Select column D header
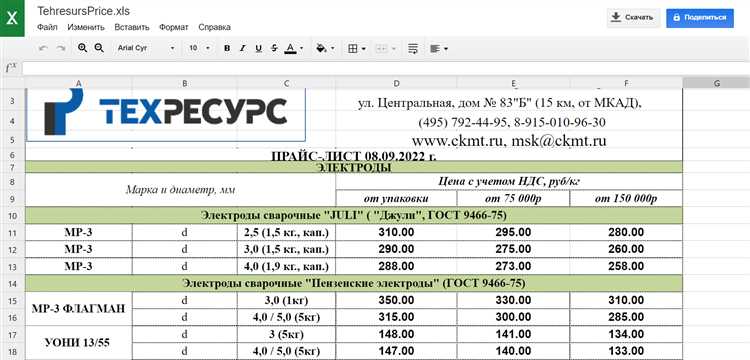 click(397, 83)
